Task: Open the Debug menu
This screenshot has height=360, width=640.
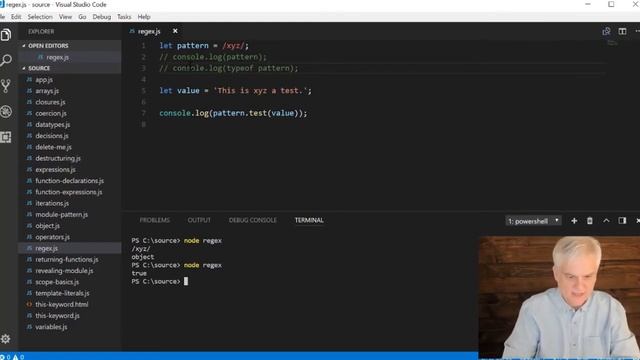Action: coord(102,17)
